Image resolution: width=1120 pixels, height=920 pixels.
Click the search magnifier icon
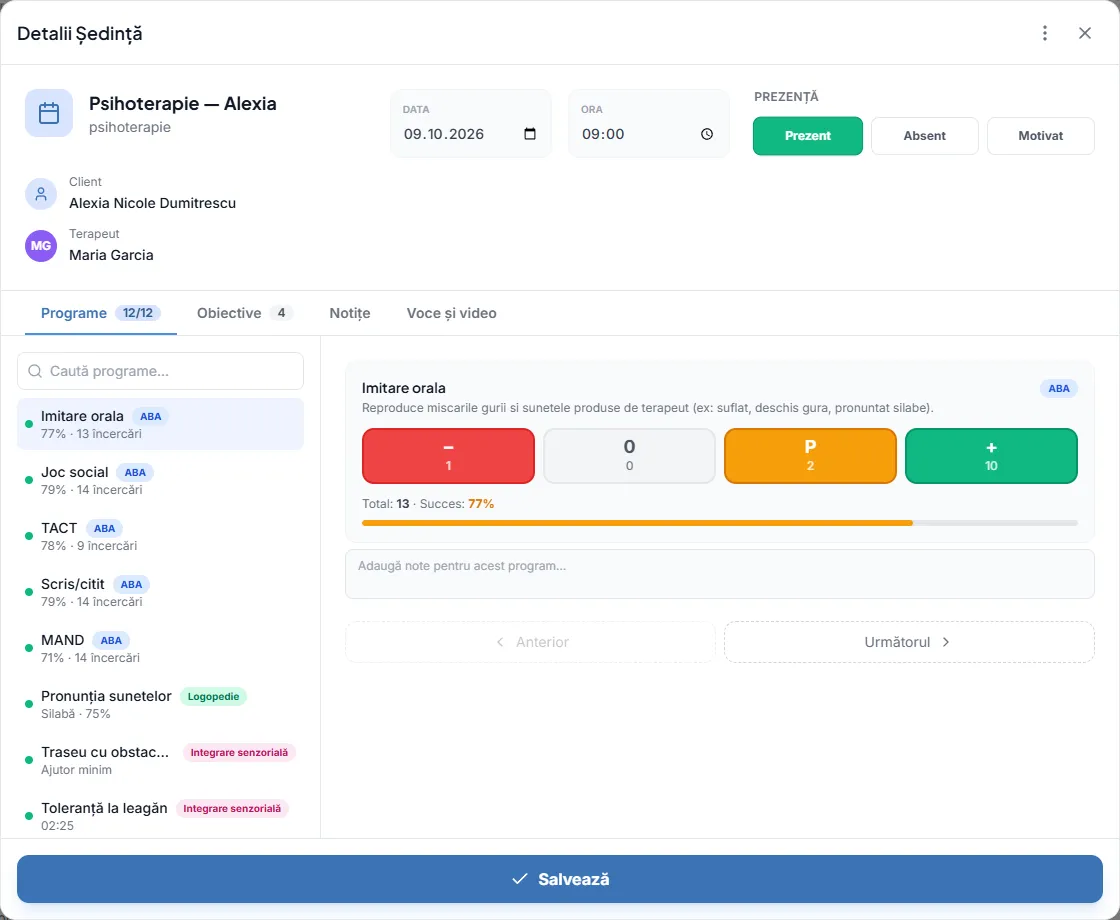point(34,371)
